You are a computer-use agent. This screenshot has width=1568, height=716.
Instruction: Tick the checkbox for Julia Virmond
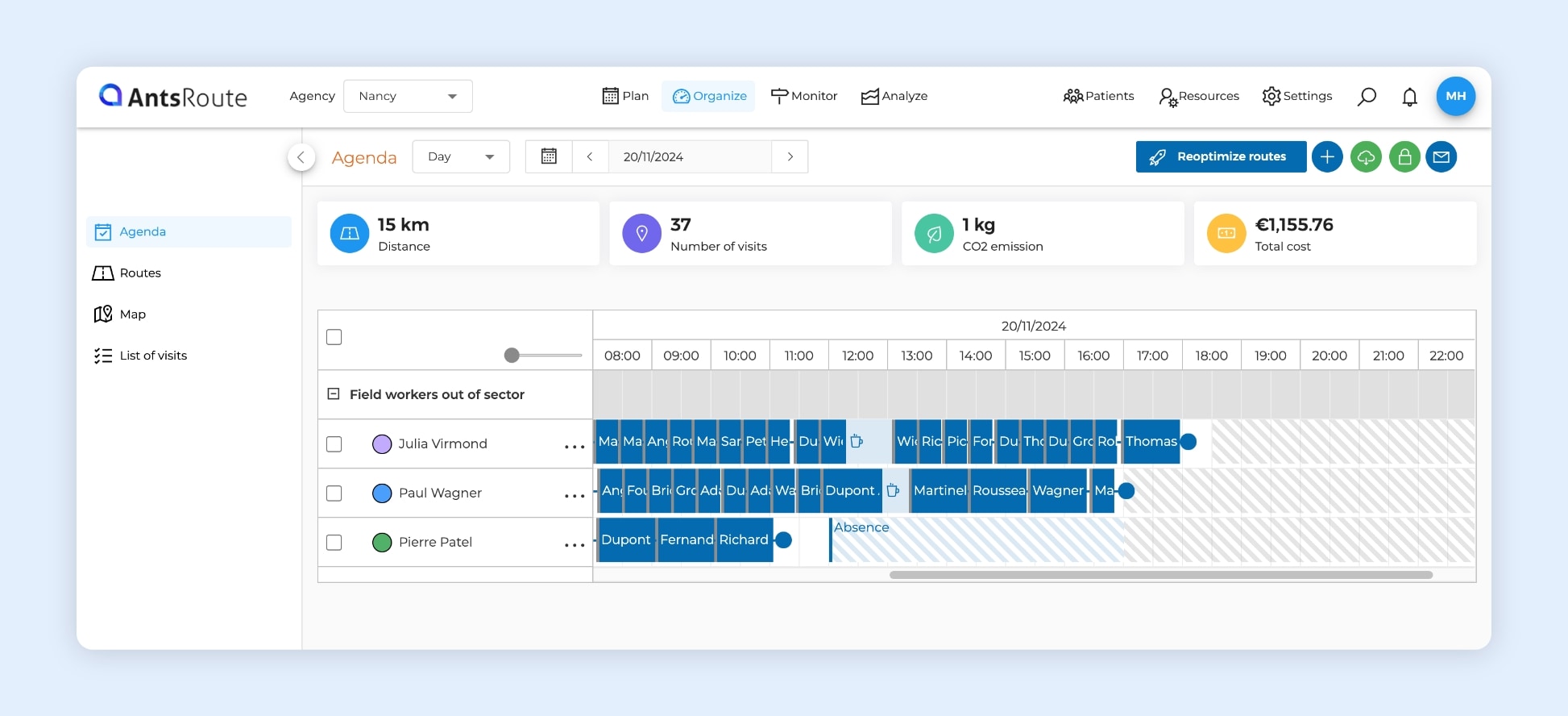(334, 444)
